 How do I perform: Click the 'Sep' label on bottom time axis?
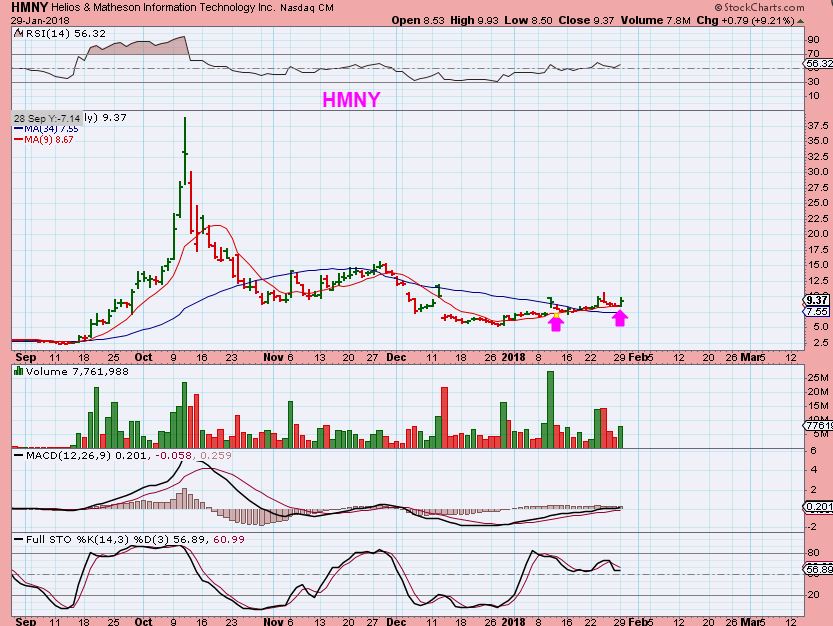click(26, 621)
